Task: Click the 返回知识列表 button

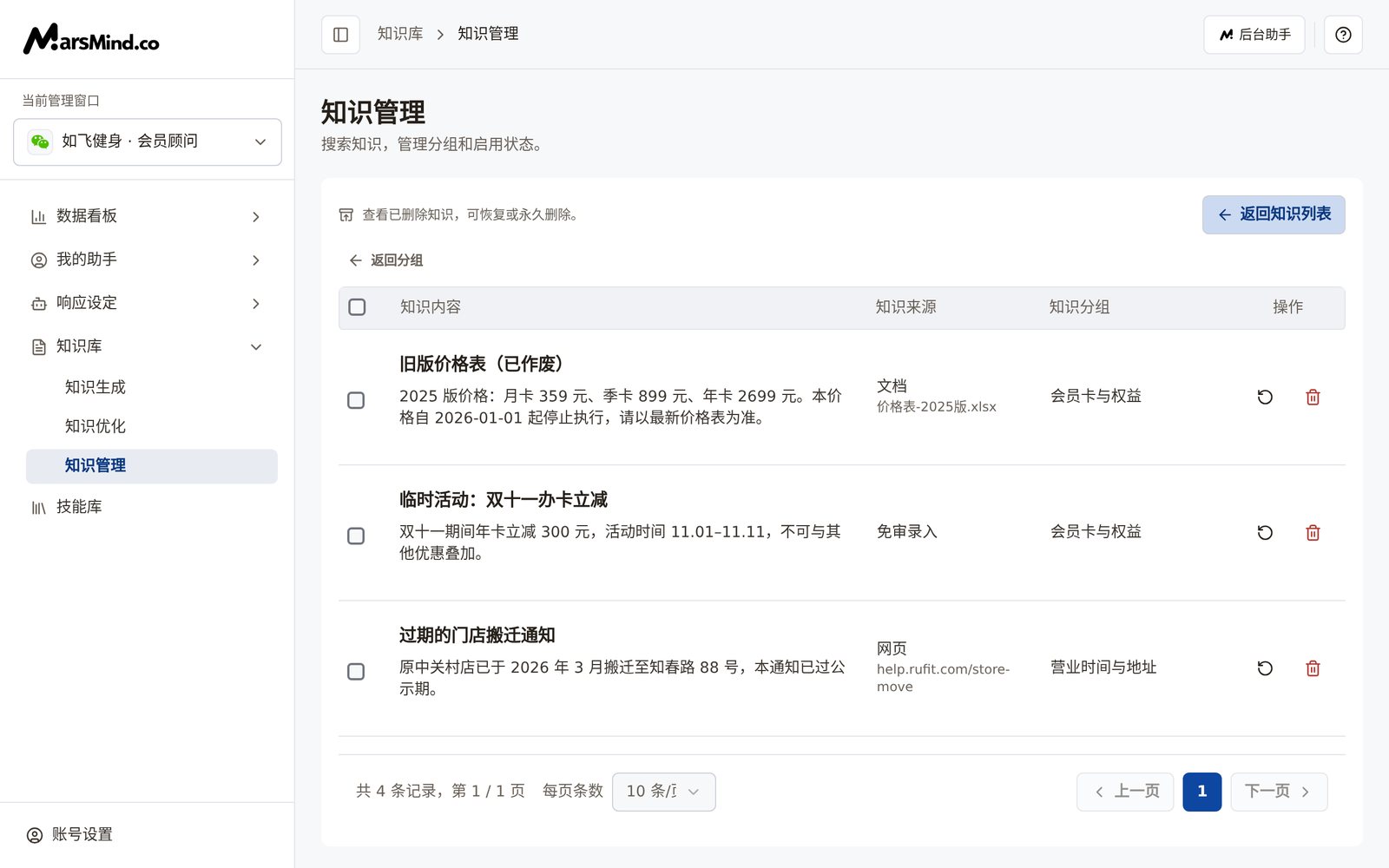Action: coord(1274,214)
